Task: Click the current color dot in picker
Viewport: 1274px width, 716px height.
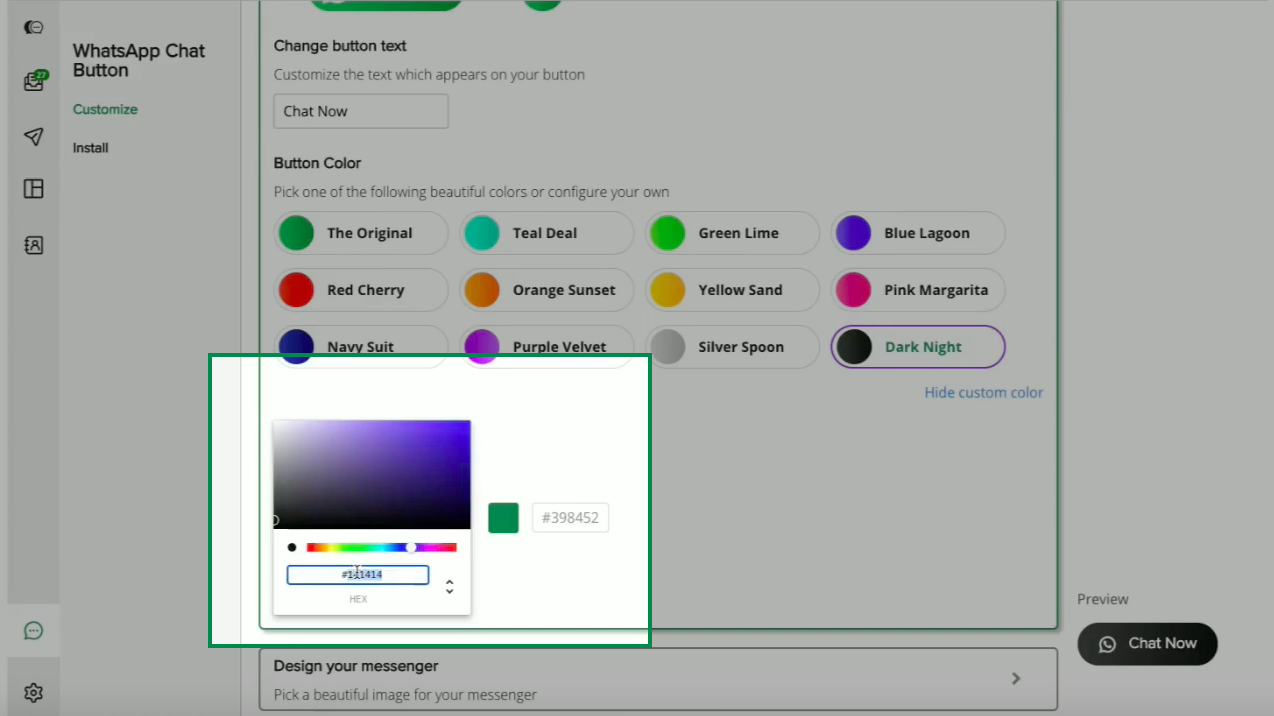Action: [x=292, y=547]
